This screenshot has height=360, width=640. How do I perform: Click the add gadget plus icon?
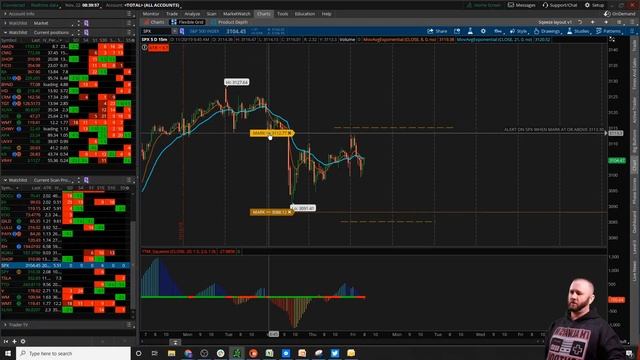pyautogui.click(x=14, y=341)
